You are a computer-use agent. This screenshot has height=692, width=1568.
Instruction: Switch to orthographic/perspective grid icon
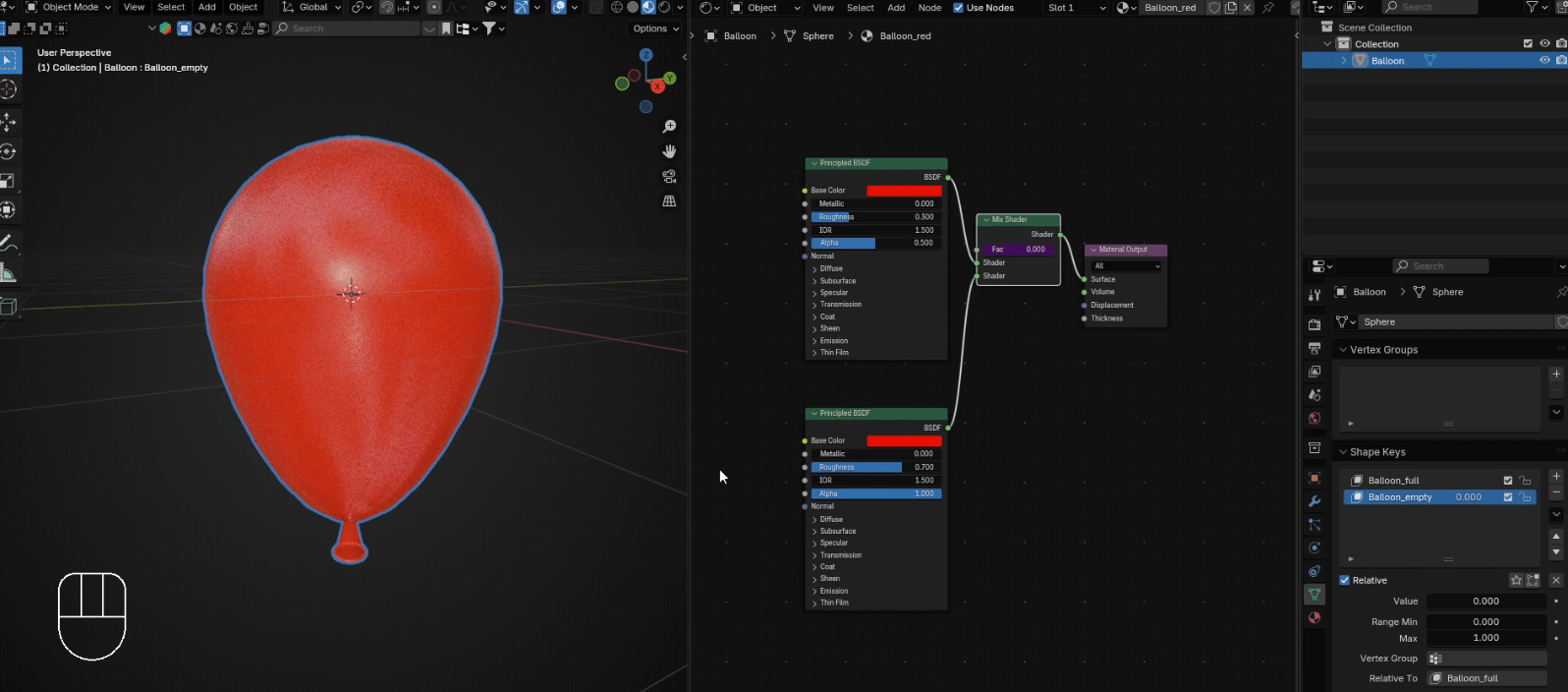pos(669,202)
